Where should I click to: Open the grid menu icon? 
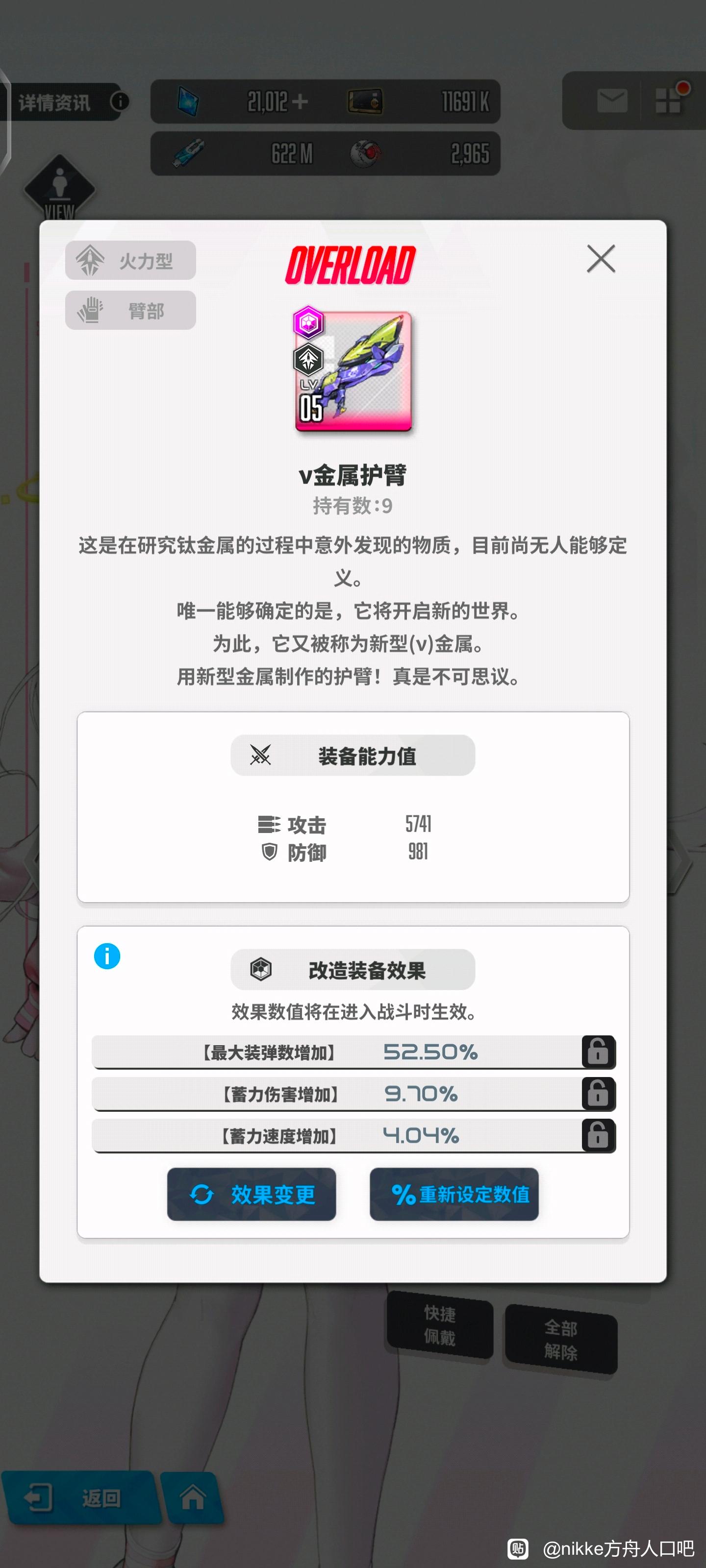click(668, 100)
